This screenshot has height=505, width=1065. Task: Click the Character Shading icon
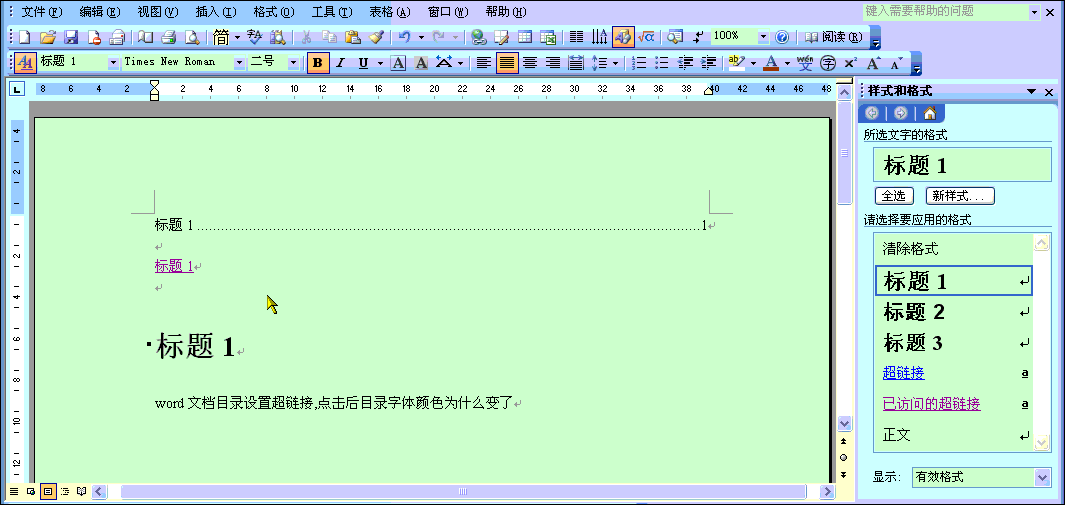click(x=421, y=63)
